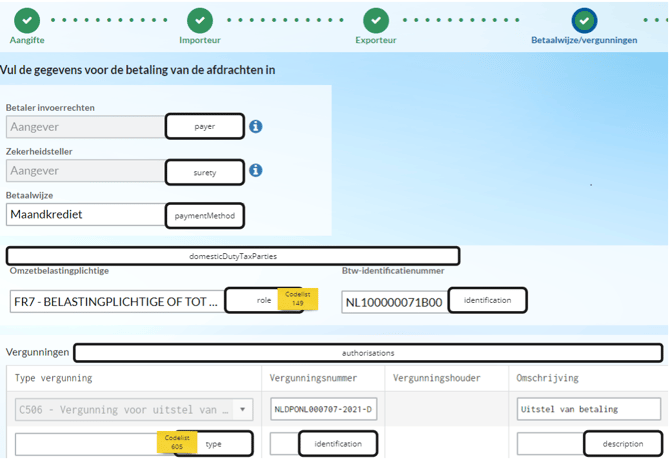670x460 pixels.
Task: Click the Vergunningsnummer column header
Action: tap(313, 378)
